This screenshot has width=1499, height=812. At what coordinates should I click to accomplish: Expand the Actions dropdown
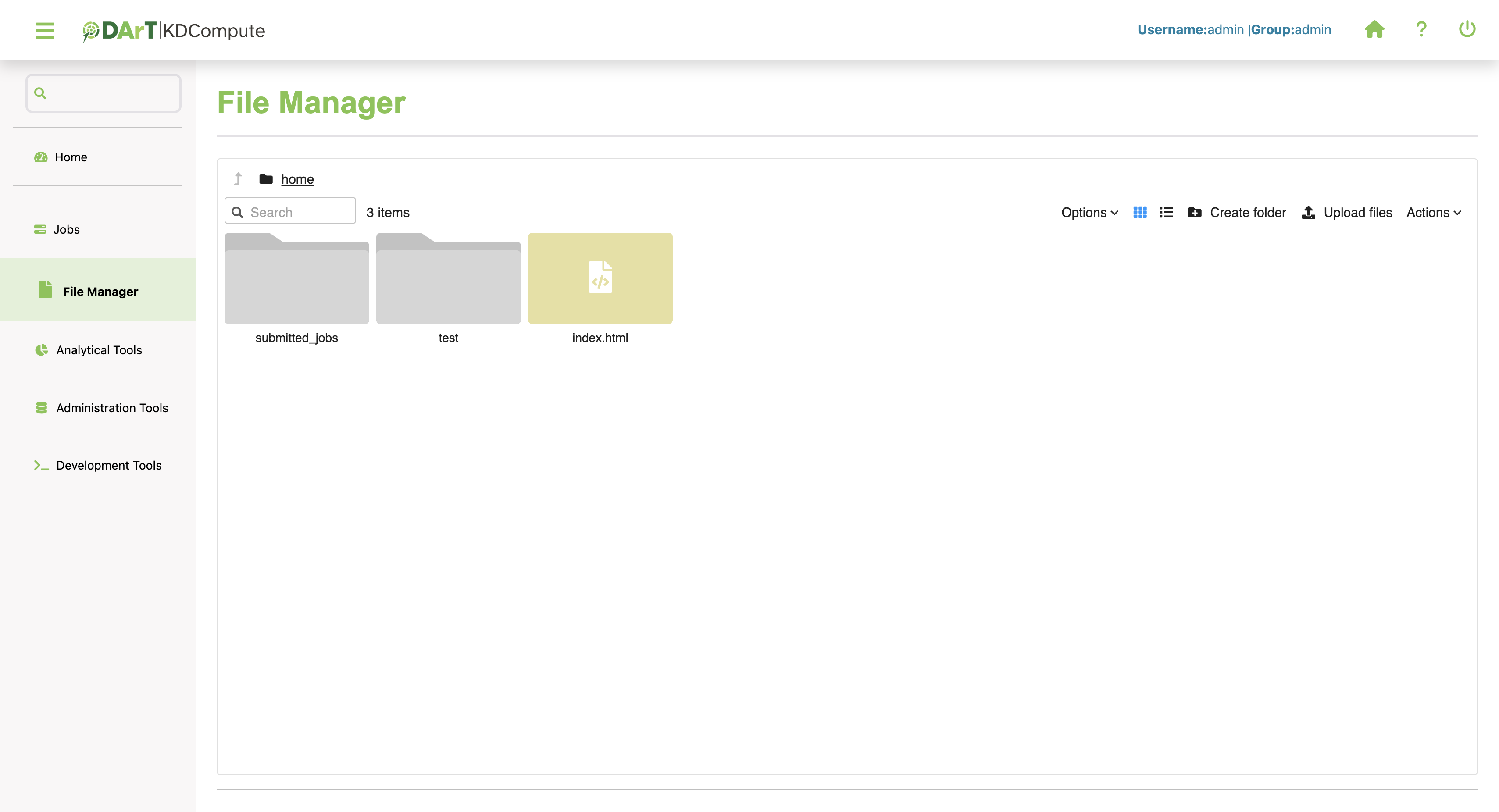point(1433,212)
